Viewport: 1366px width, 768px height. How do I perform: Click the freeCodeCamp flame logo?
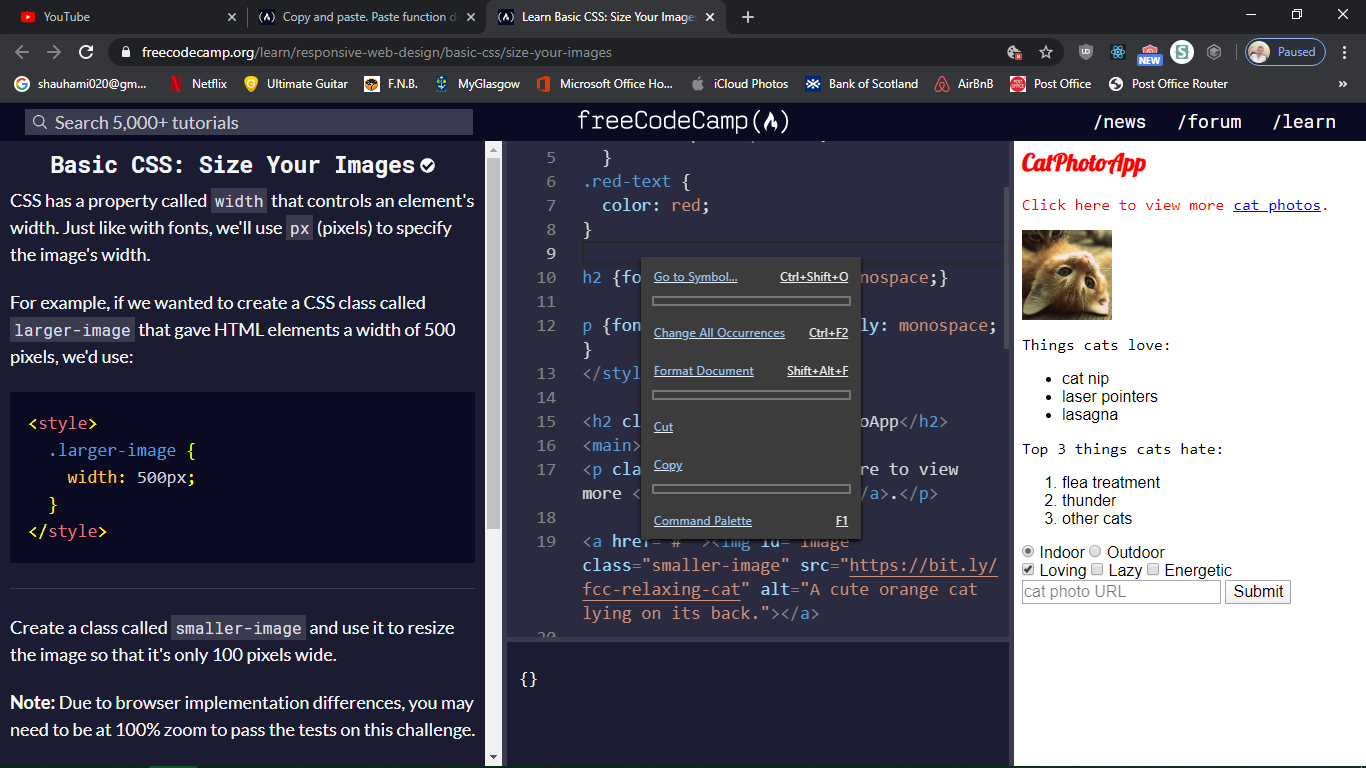tap(683, 122)
